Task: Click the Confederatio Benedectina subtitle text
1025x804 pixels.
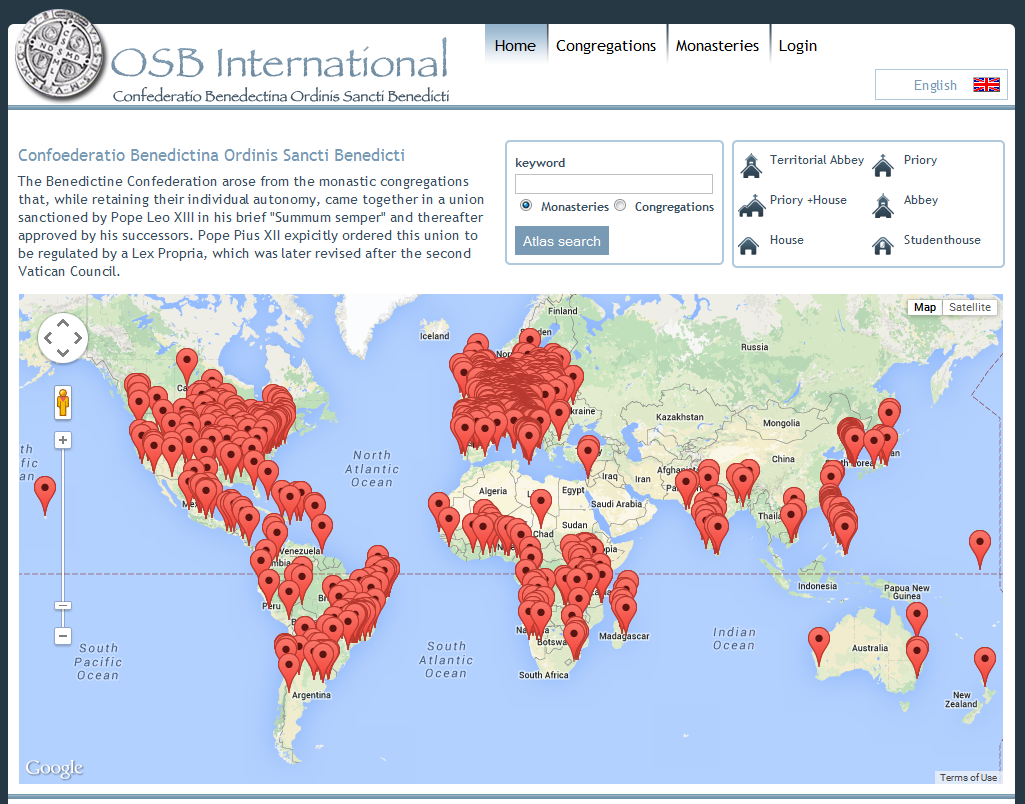Action: pos(281,96)
